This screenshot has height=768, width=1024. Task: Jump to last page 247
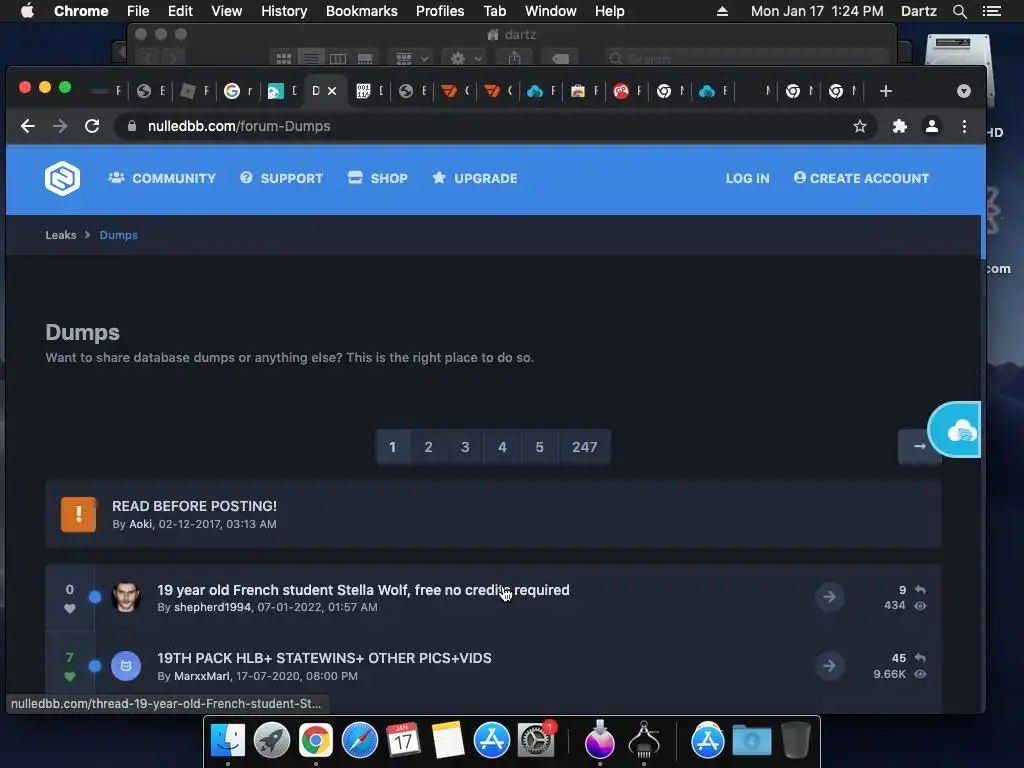tap(584, 447)
